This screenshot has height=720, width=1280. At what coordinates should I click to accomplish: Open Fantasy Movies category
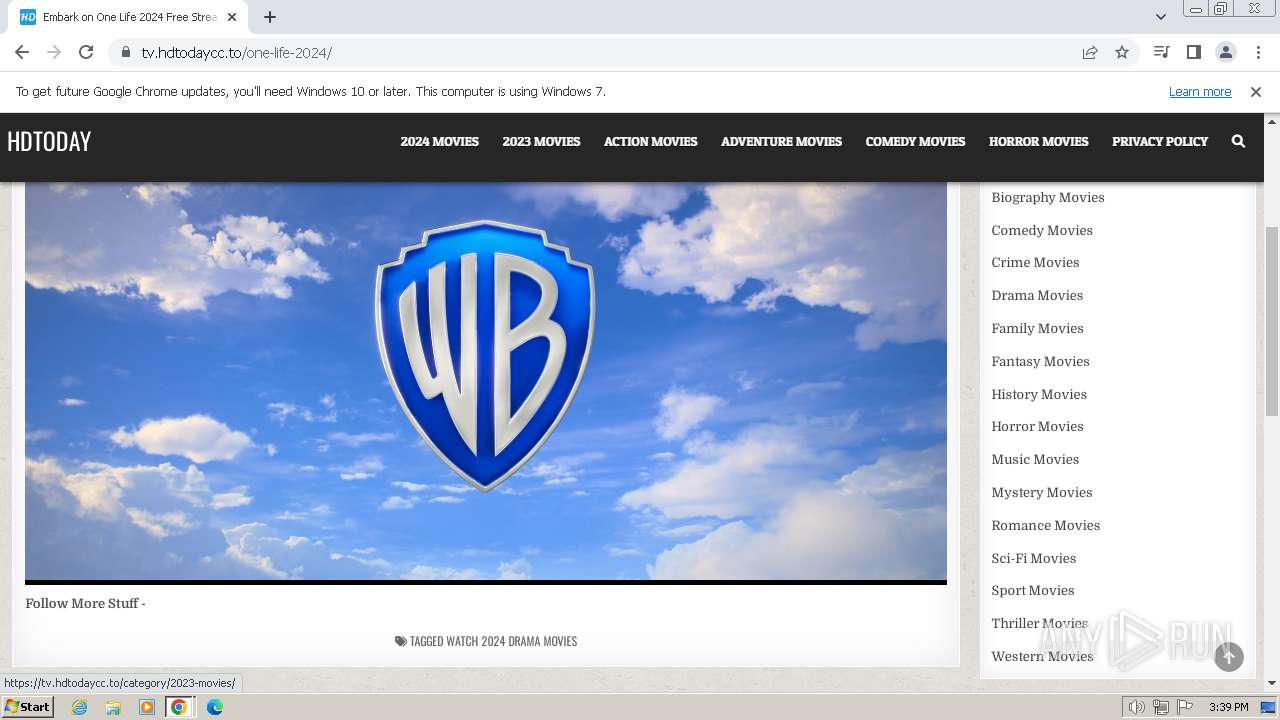[x=1040, y=361]
